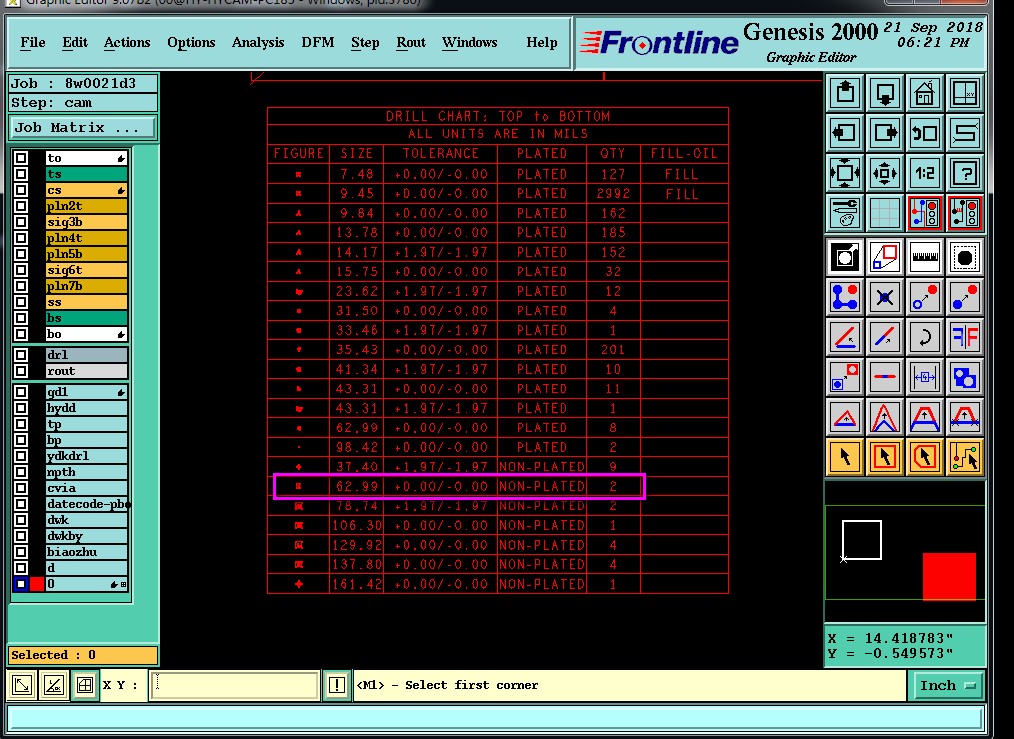Click the connected blue dots icon

pos(845,297)
